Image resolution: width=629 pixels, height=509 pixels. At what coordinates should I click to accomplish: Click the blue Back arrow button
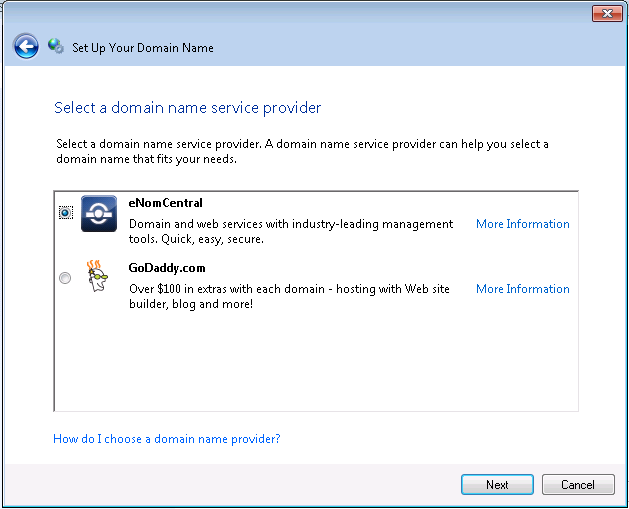(x=26, y=46)
